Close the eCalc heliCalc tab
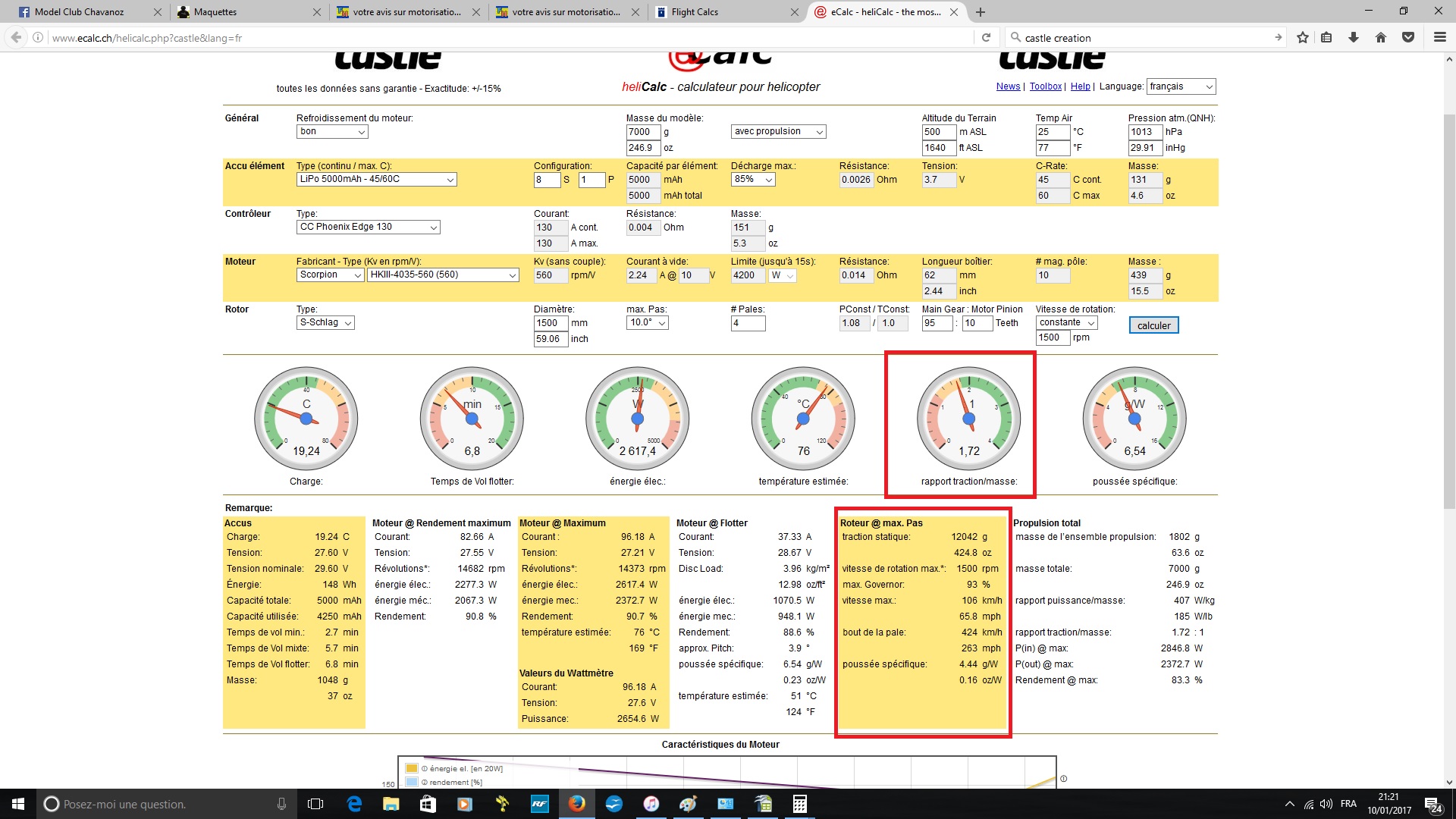Image resolution: width=1456 pixels, height=819 pixels. 954,12
